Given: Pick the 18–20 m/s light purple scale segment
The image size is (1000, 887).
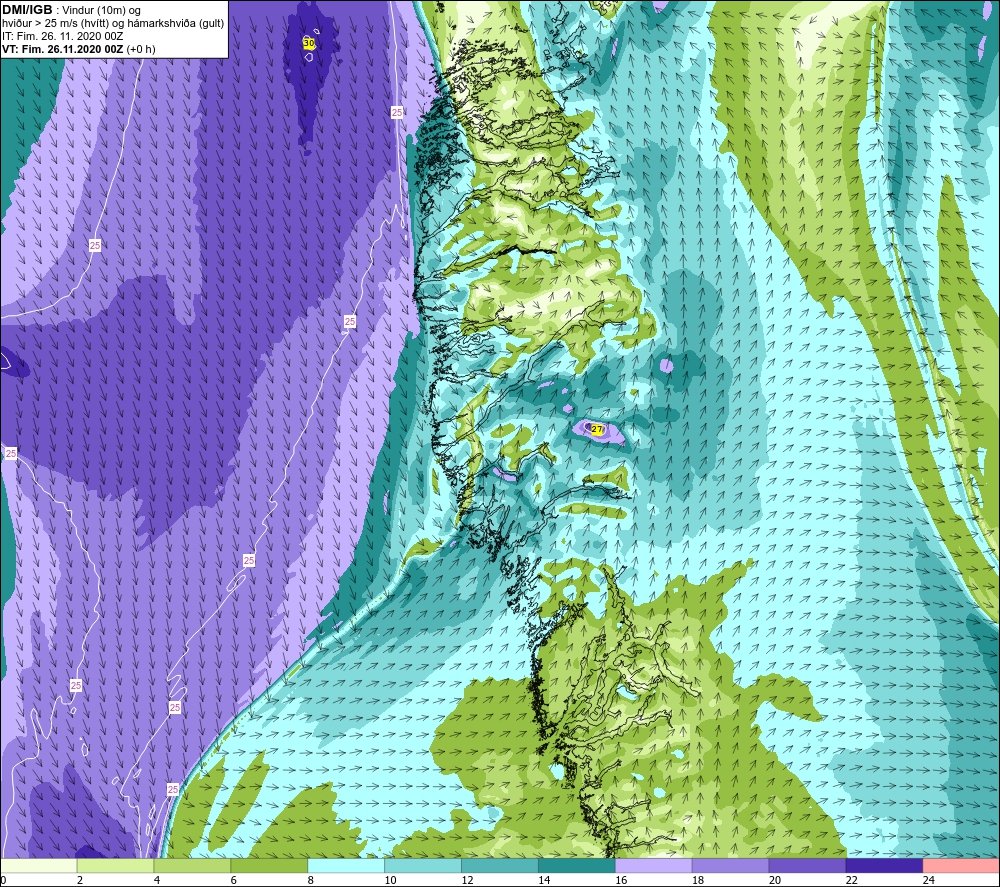Looking at the screenshot, I should pos(730,865).
